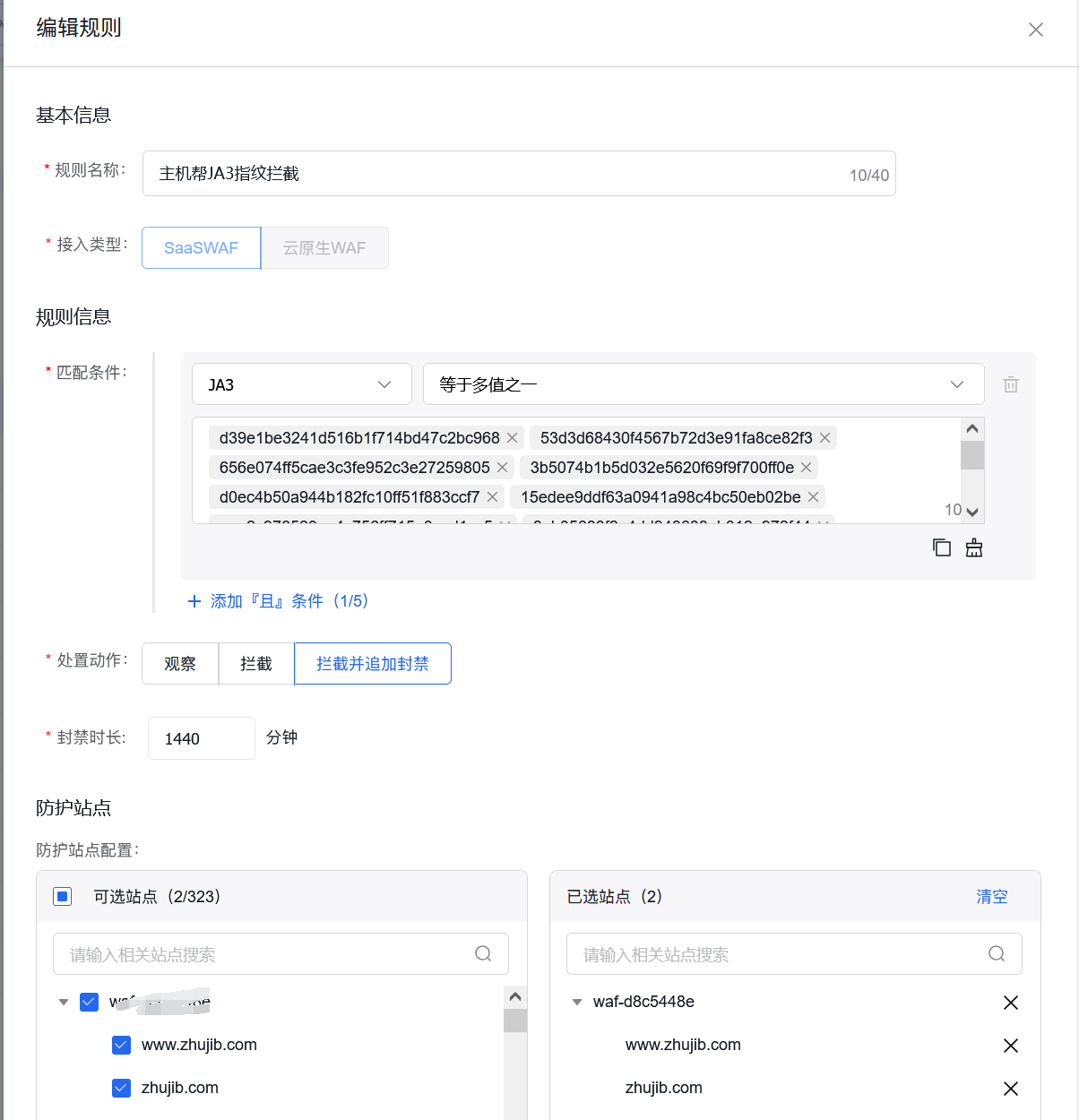Uncheck the www.zhujib.com site checkbox
The height and width of the screenshot is (1120, 1079).
[x=121, y=1045]
